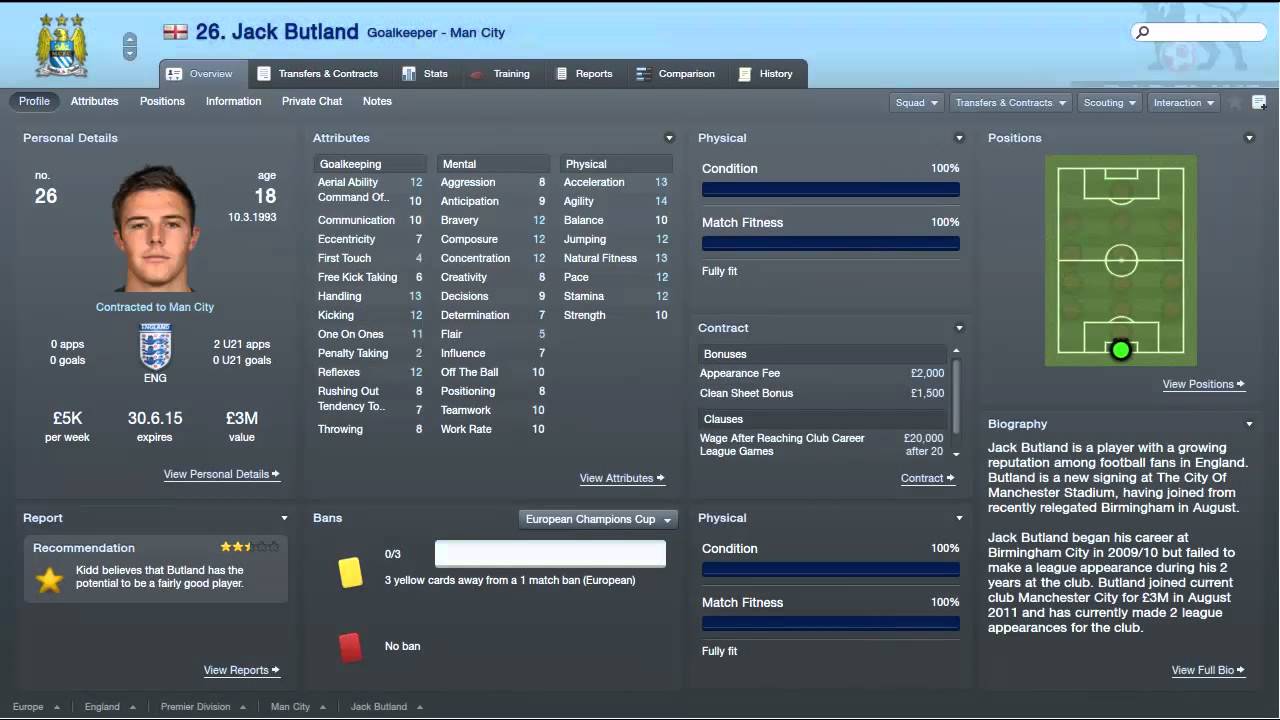Click View Personal Details link

pos(222,474)
